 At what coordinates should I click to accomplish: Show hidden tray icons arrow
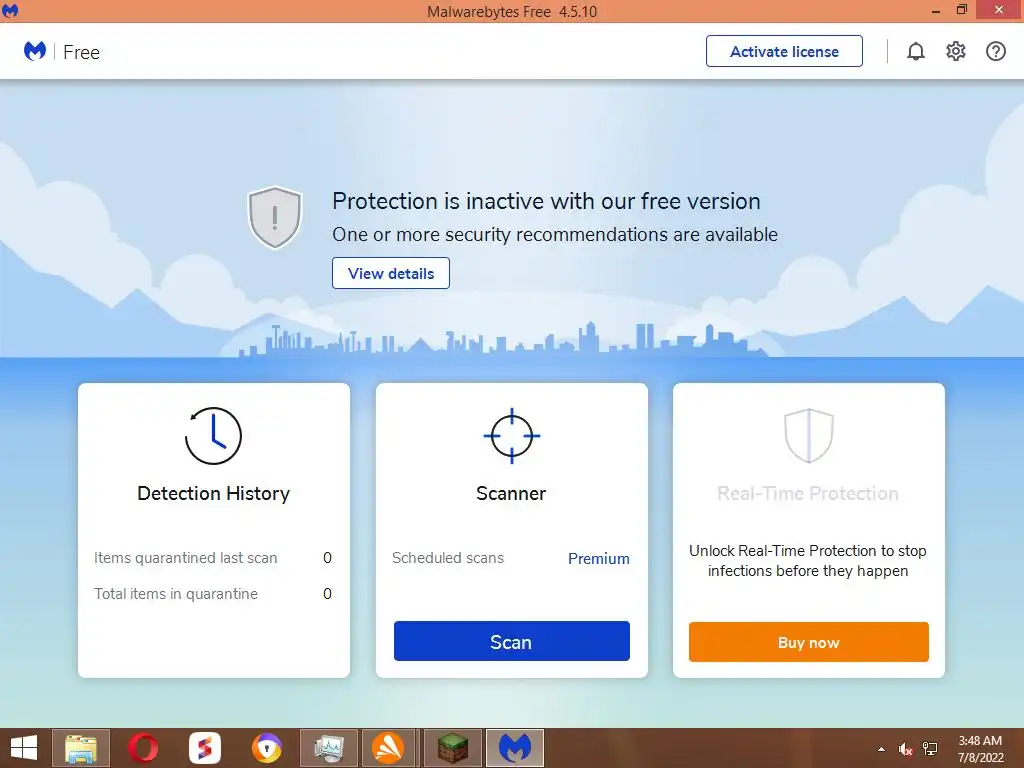click(882, 749)
